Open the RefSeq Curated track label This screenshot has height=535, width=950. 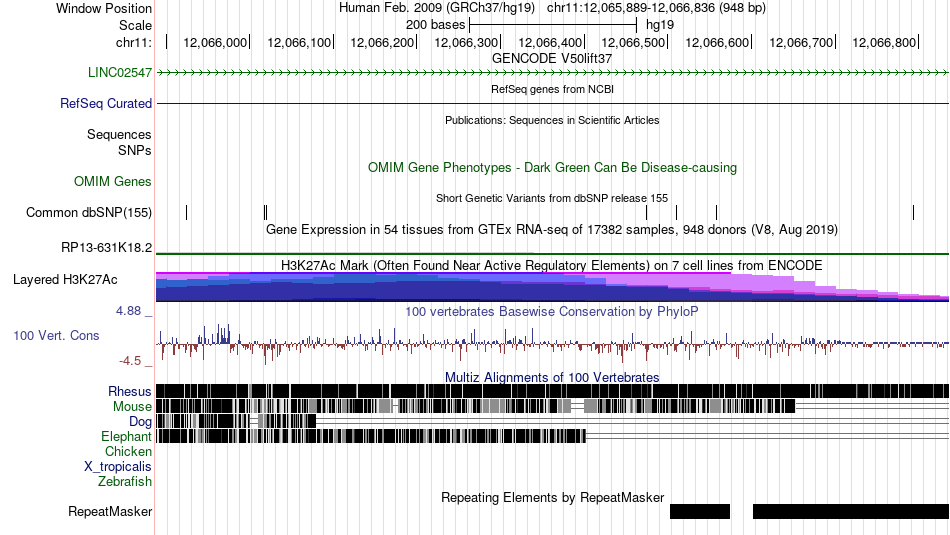point(106,104)
